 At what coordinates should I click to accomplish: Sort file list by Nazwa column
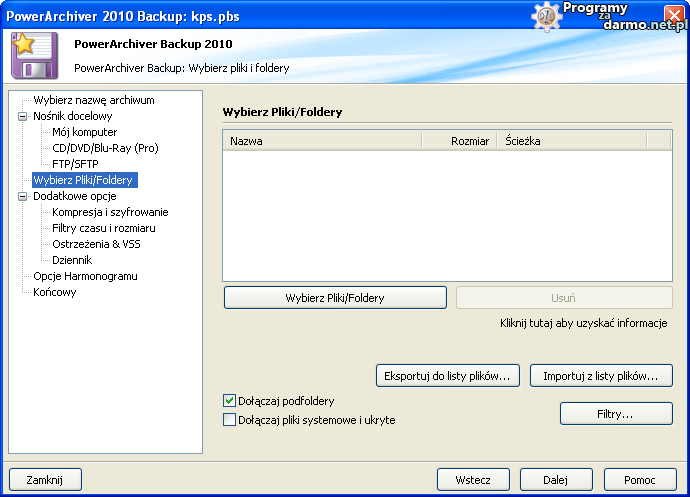tap(321, 141)
